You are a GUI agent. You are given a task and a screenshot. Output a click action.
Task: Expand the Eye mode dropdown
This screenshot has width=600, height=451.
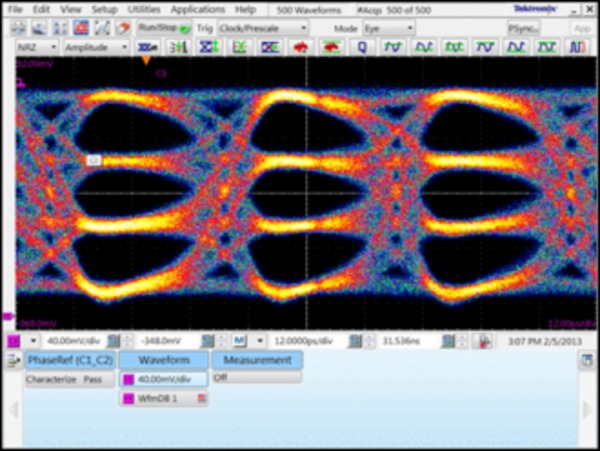[x=387, y=28]
